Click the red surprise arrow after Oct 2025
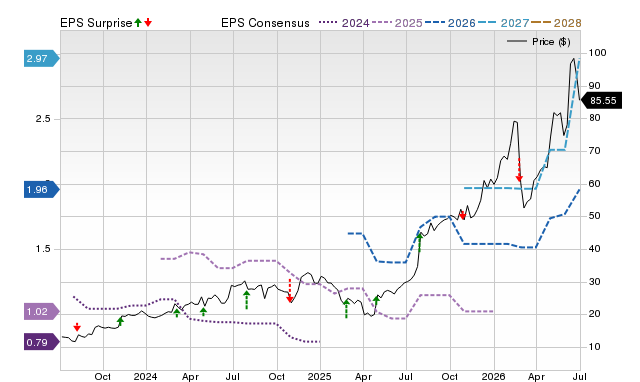This screenshot has height=382, width=640. tap(462, 215)
